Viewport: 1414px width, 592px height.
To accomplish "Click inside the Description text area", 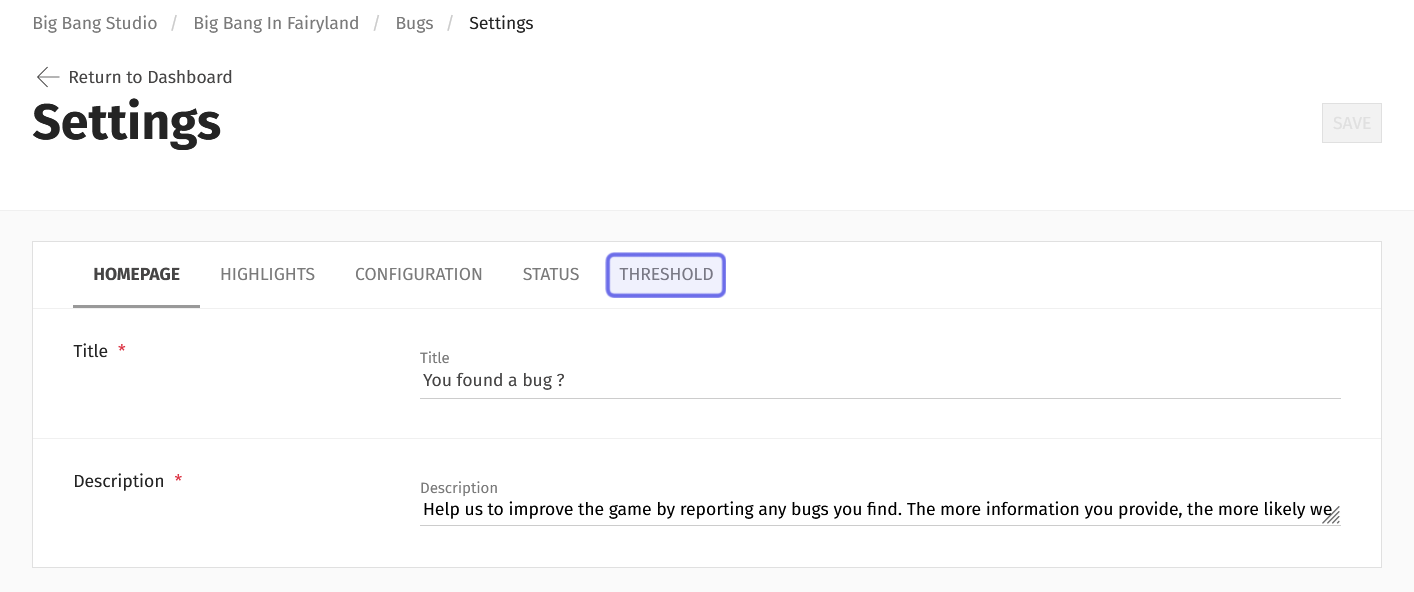I will 880,510.
